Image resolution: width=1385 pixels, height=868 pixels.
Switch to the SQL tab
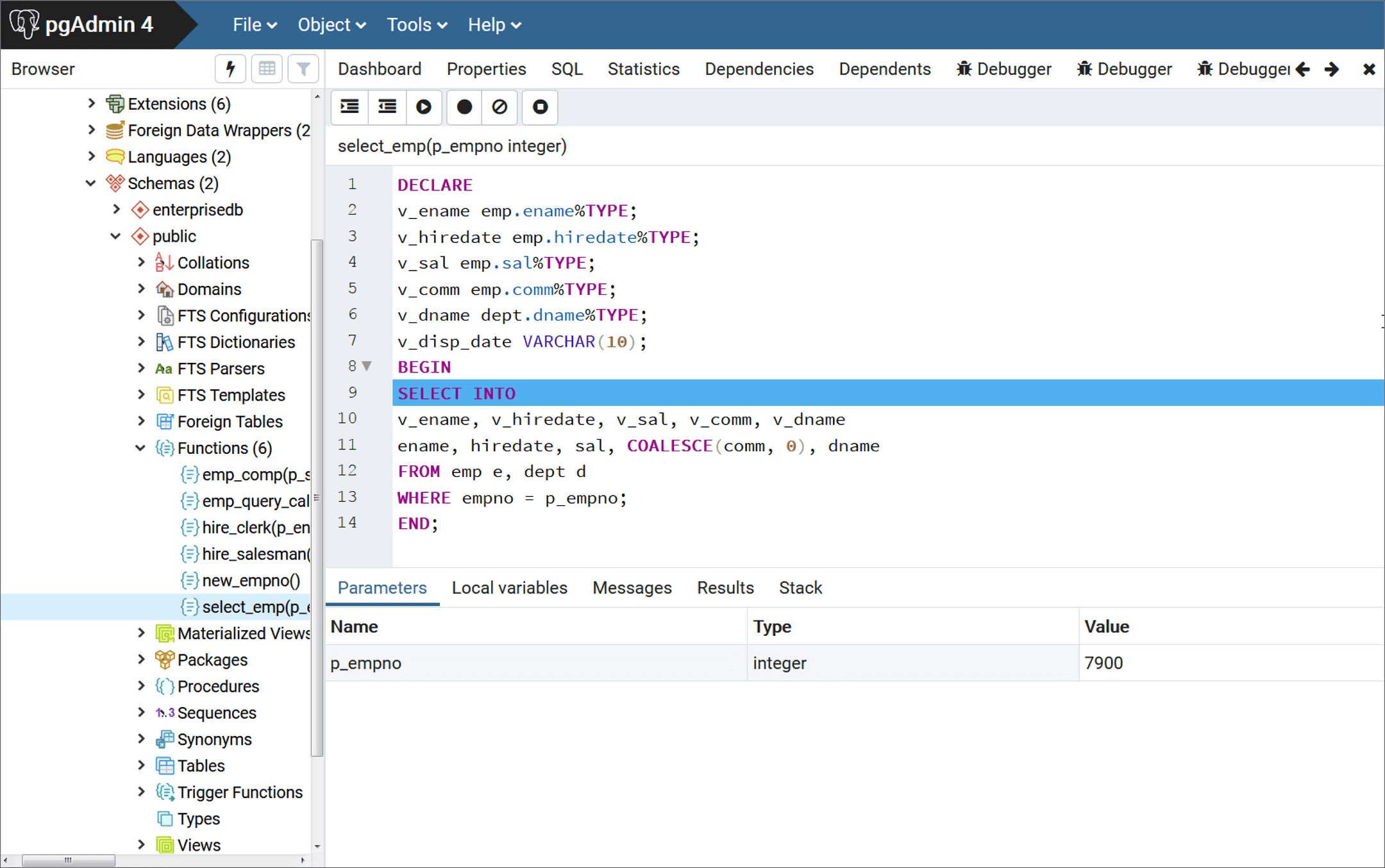pyautogui.click(x=566, y=69)
